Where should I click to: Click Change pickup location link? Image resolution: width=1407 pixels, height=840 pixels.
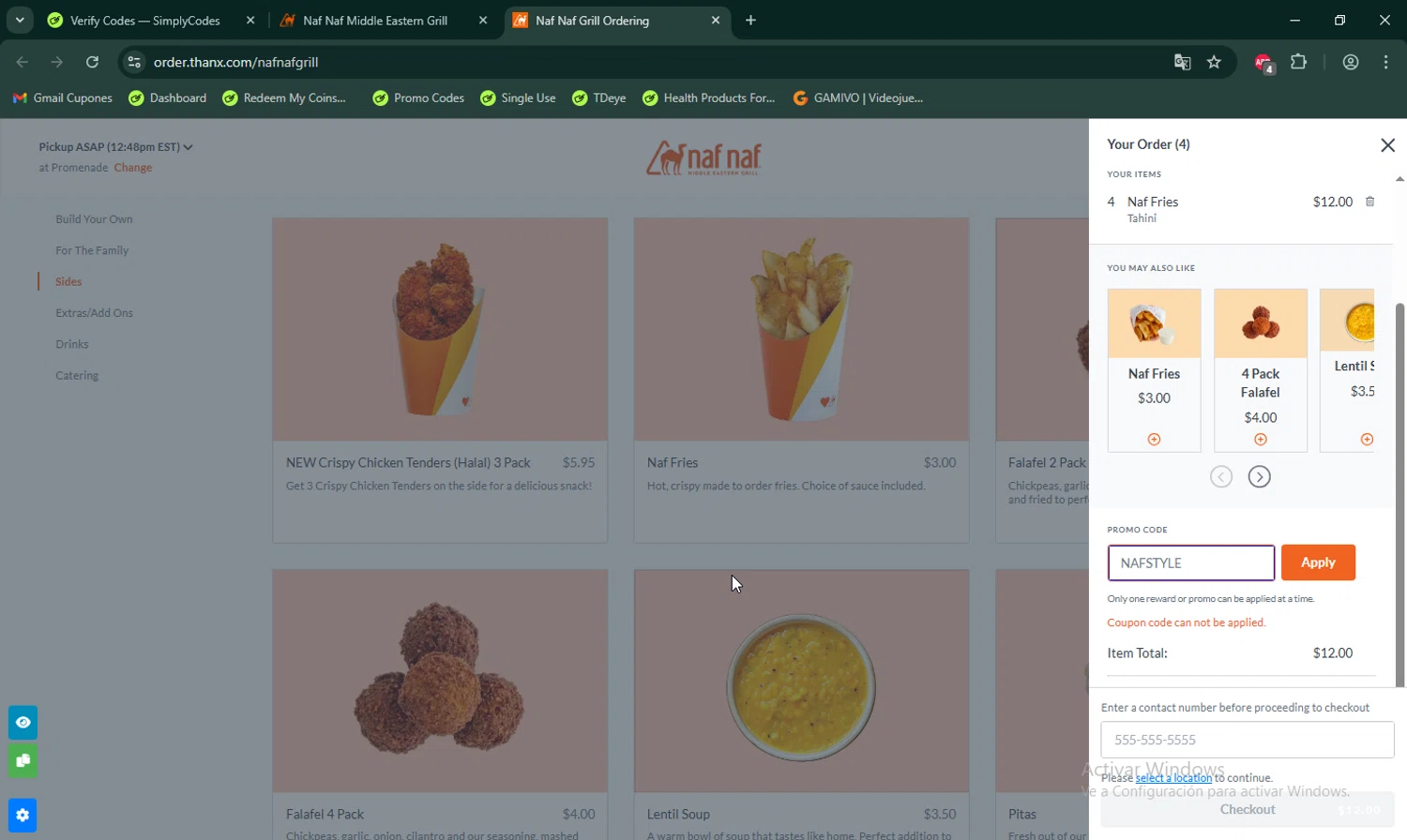pyautogui.click(x=133, y=168)
